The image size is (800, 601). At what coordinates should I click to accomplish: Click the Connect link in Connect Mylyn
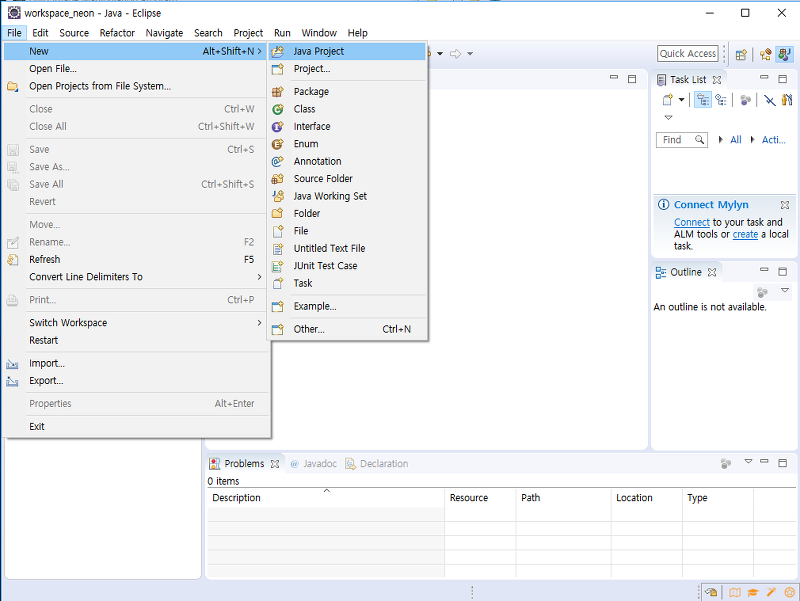(691, 222)
